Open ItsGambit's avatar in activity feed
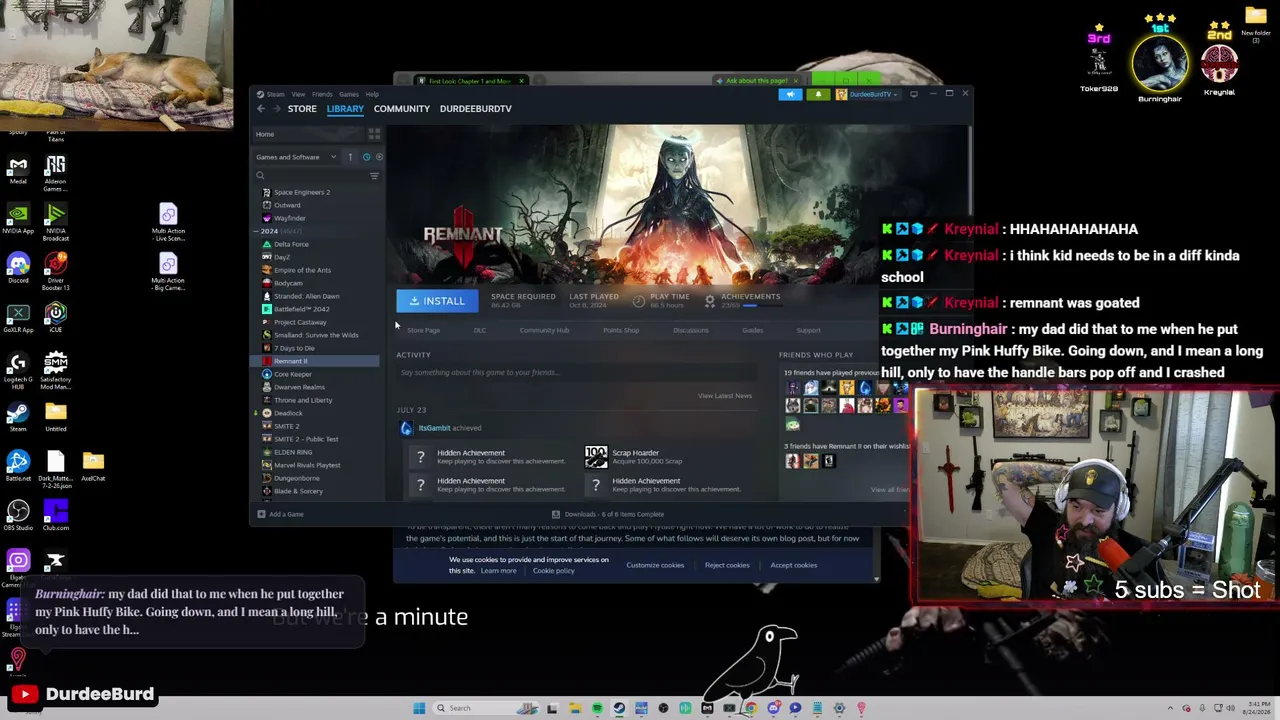The width and height of the screenshot is (1280, 720). point(406,428)
